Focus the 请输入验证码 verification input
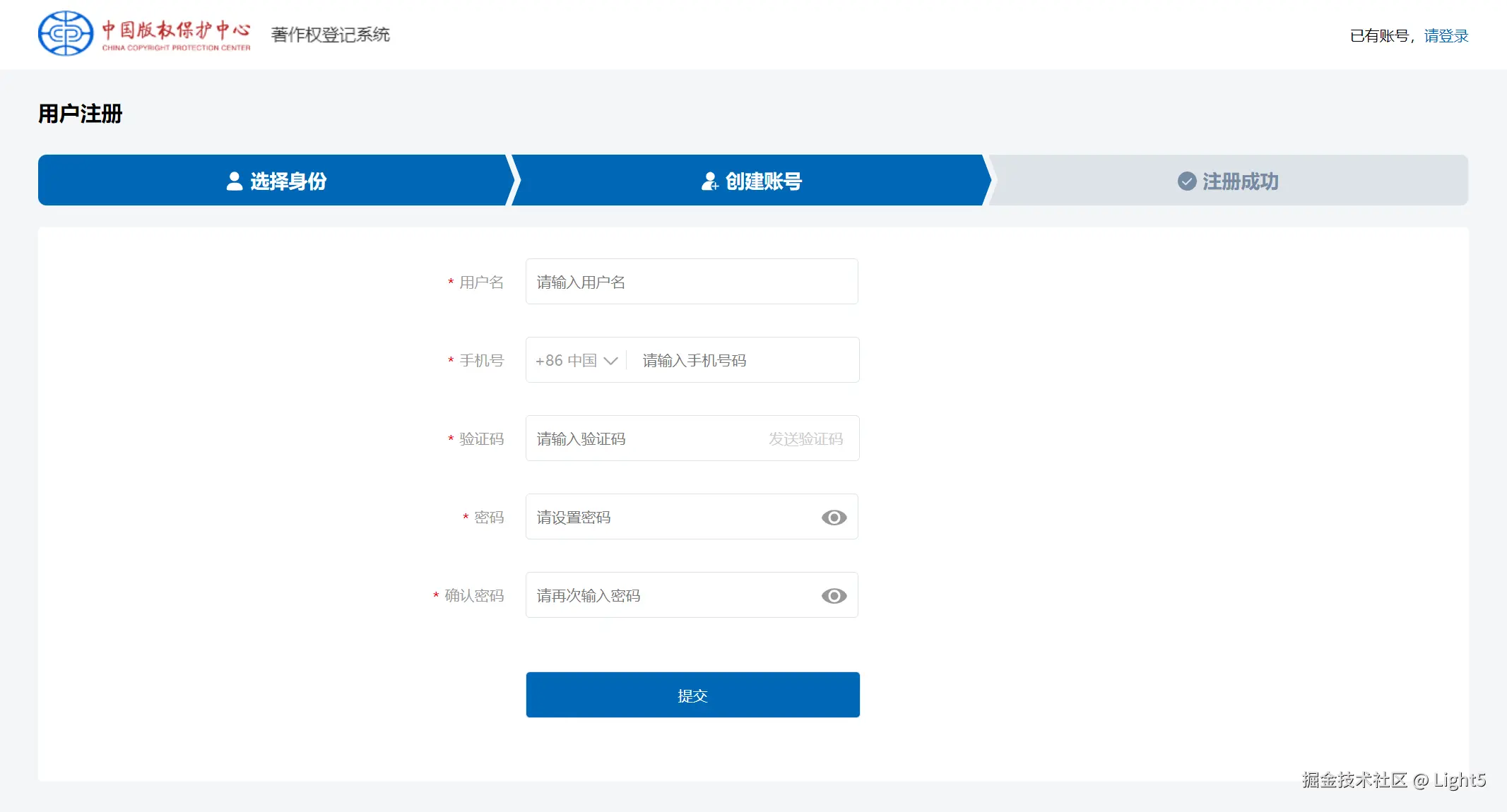 (643, 439)
